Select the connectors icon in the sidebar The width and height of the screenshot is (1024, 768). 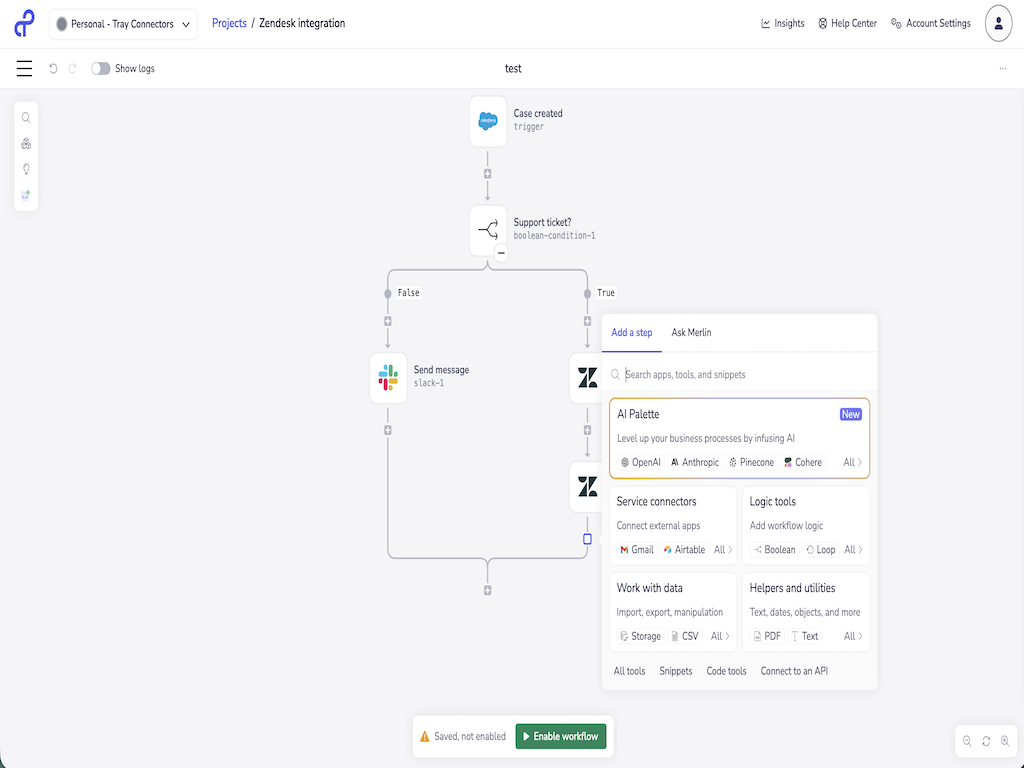26,143
